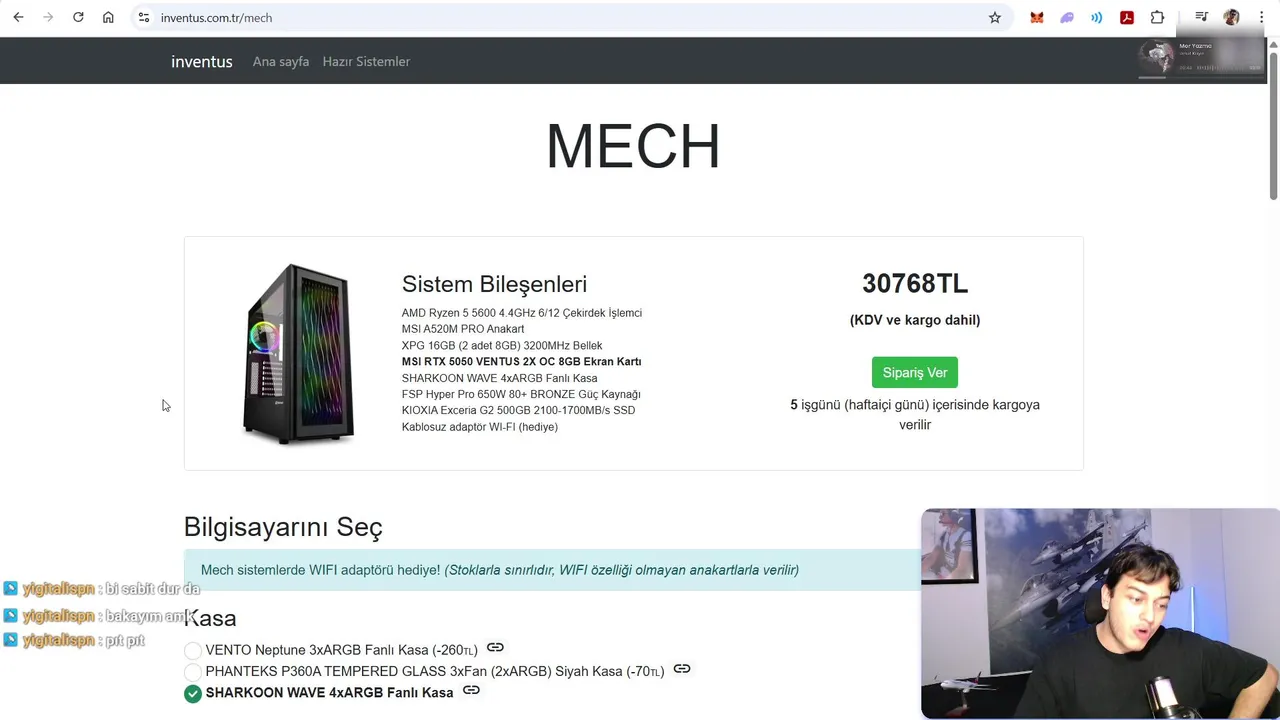Go back with the browser back arrow

point(18,17)
